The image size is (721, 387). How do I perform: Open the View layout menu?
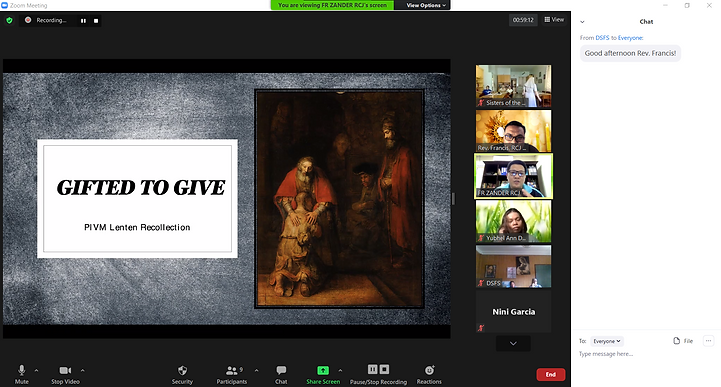pos(554,20)
